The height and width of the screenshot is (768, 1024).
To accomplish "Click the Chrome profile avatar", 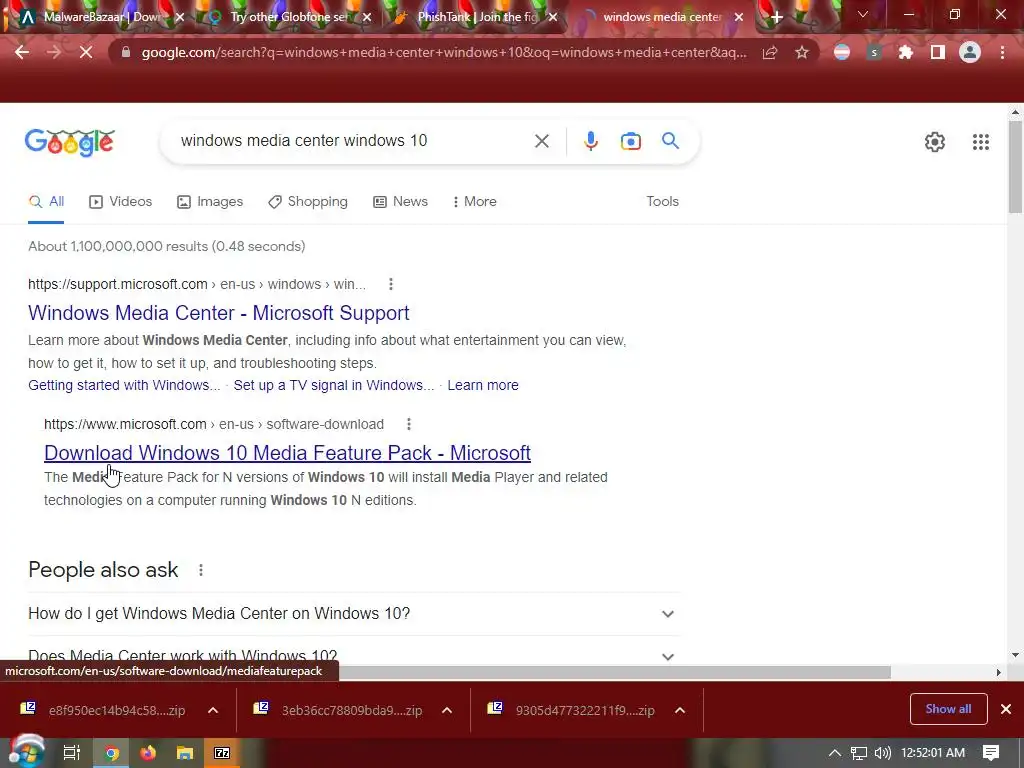I will (x=970, y=52).
